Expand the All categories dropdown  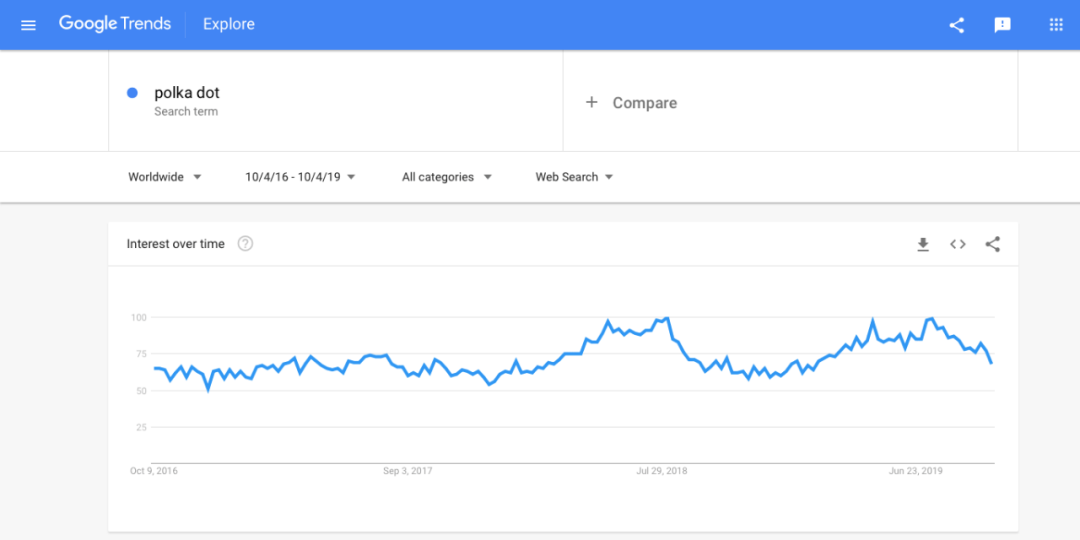pos(446,177)
